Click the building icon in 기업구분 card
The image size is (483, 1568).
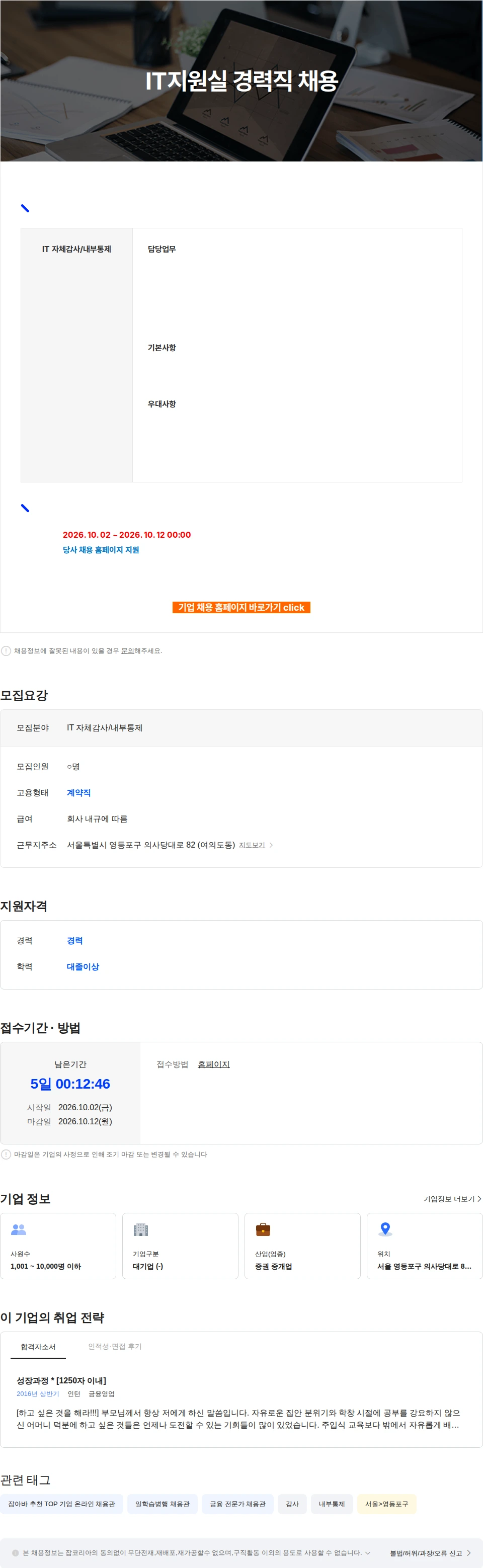tap(141, 1229)
